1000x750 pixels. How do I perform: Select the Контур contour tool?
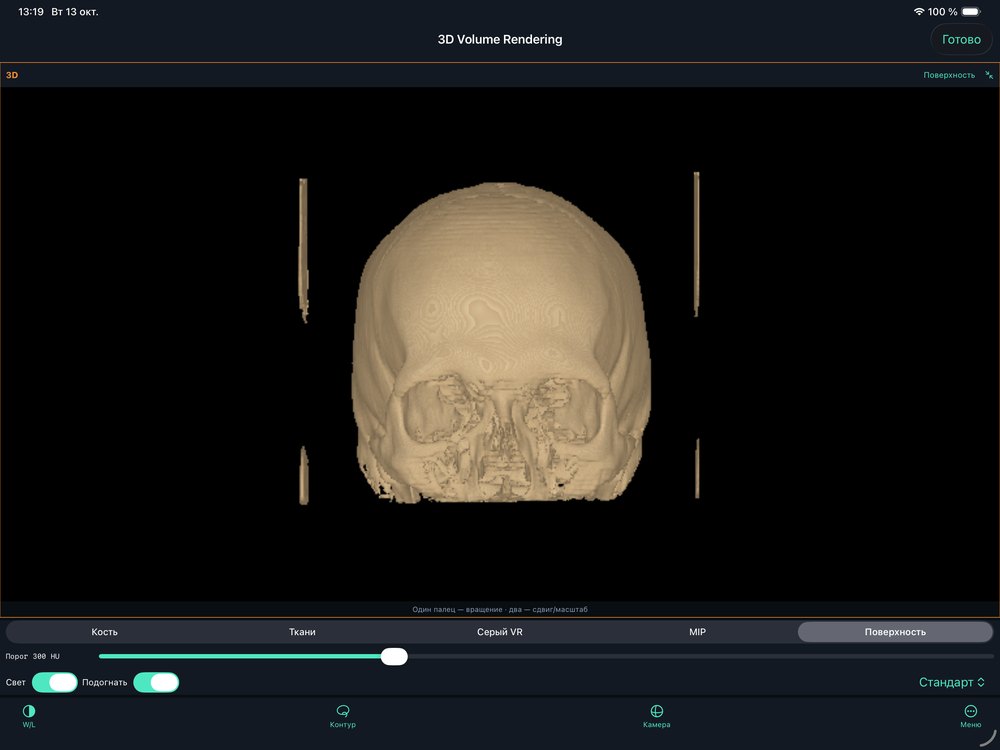pyautogui.click(x=342, y=716)
